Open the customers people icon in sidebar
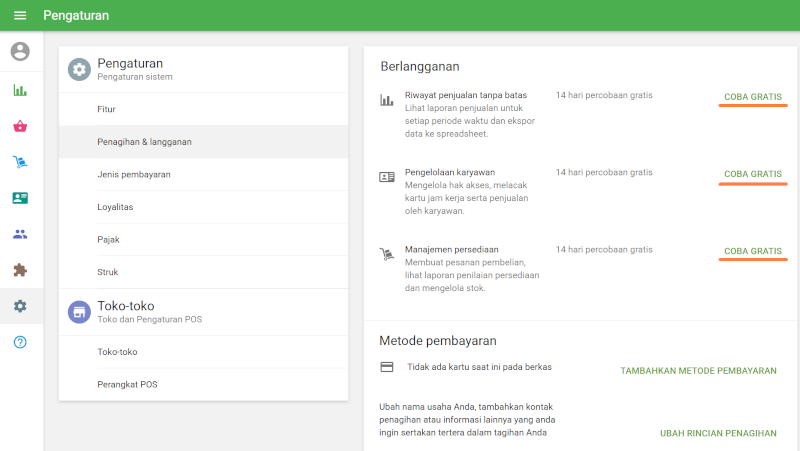 tap(20, 234)
